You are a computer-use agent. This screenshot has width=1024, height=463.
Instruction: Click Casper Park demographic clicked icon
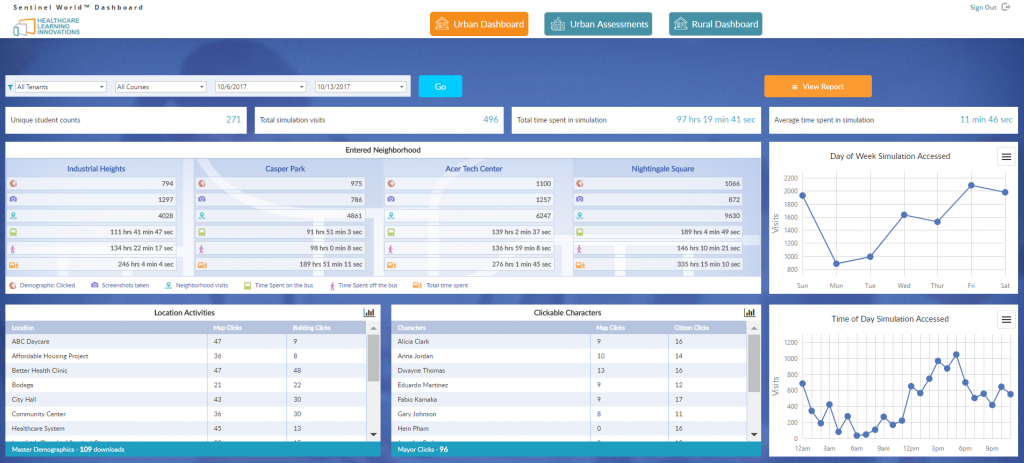(201, 184)
